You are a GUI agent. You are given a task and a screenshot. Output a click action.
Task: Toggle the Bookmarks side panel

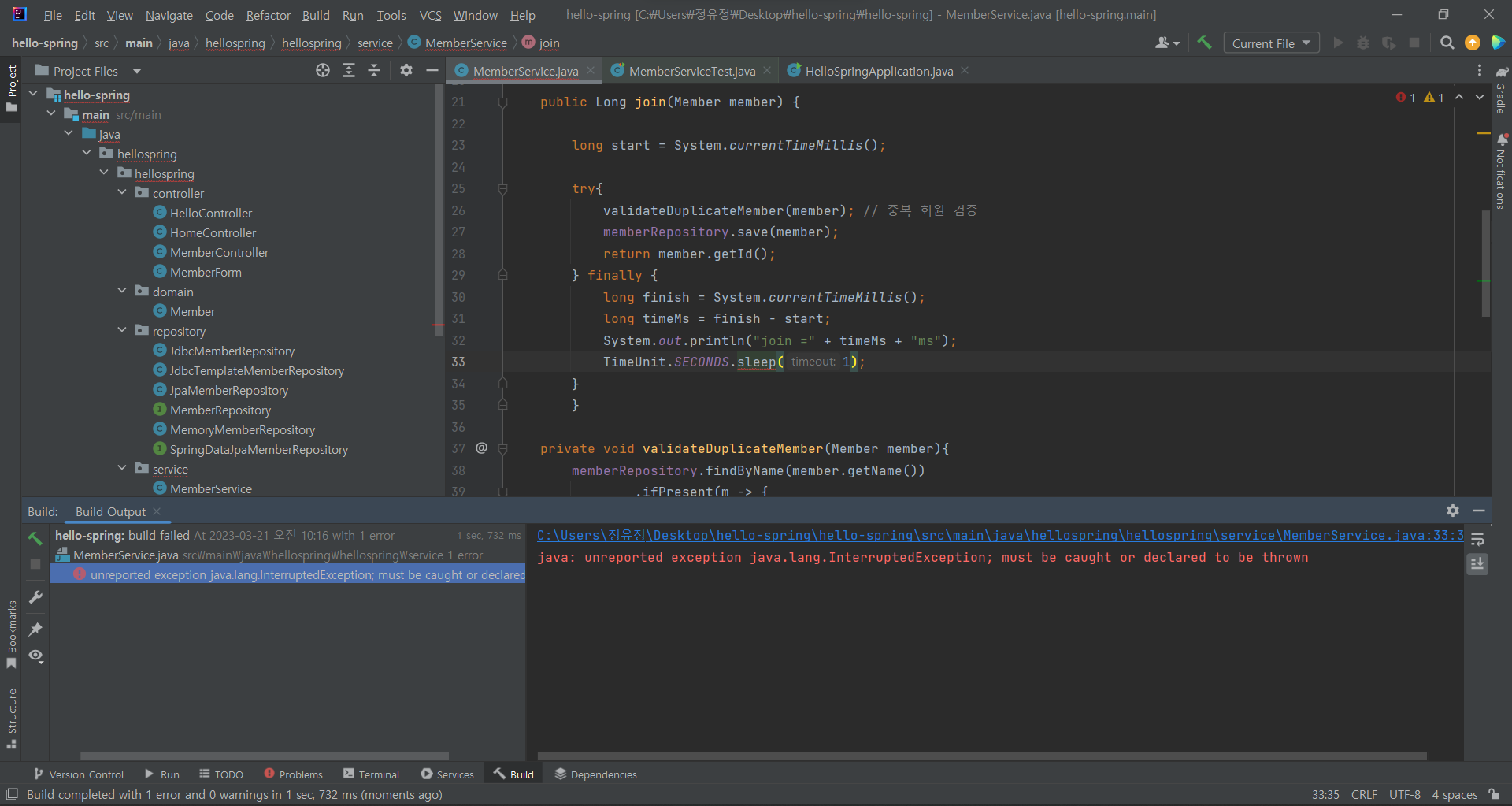pos(11,635)
